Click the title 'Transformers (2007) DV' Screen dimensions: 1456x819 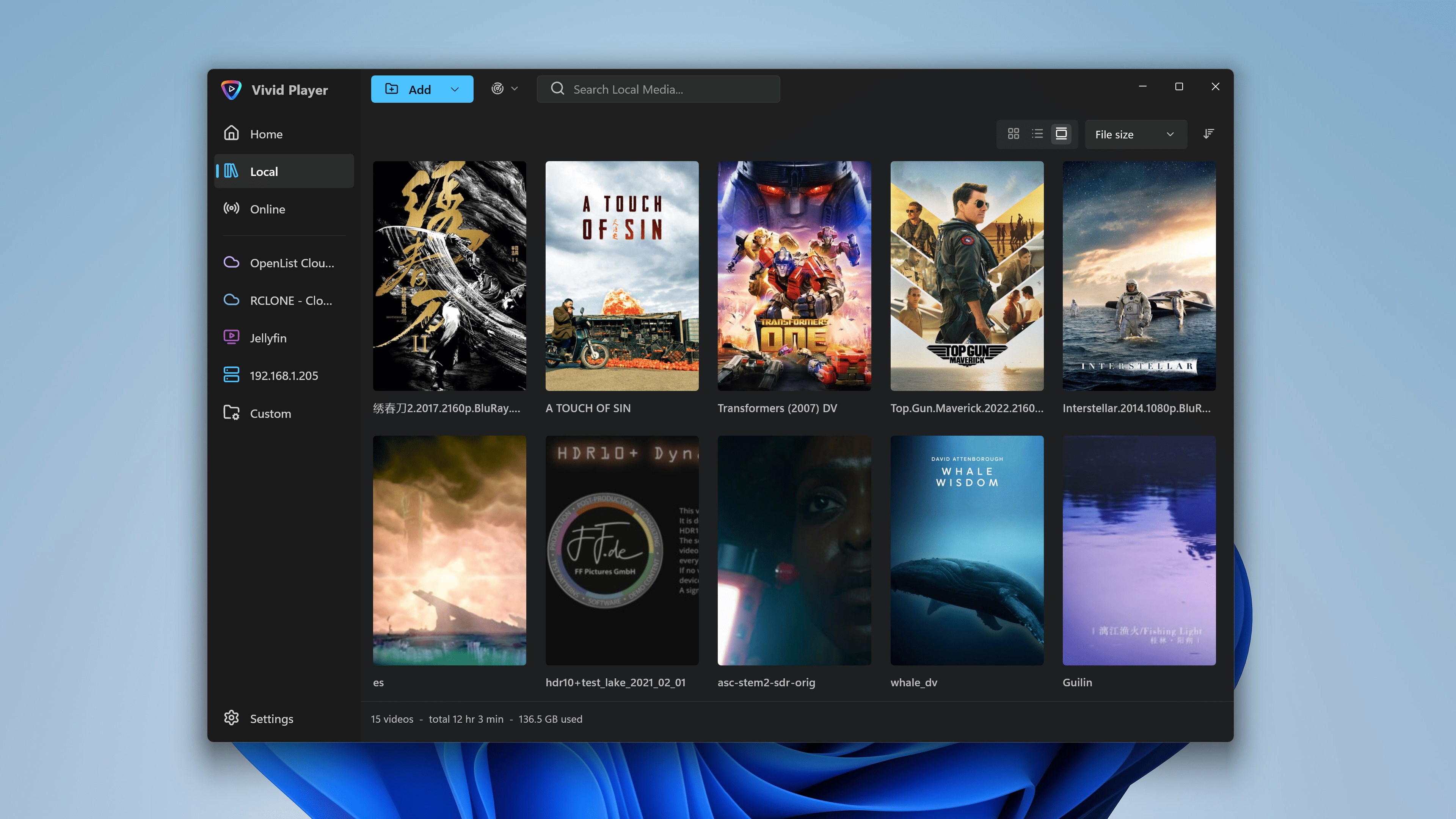coord(777,408)
